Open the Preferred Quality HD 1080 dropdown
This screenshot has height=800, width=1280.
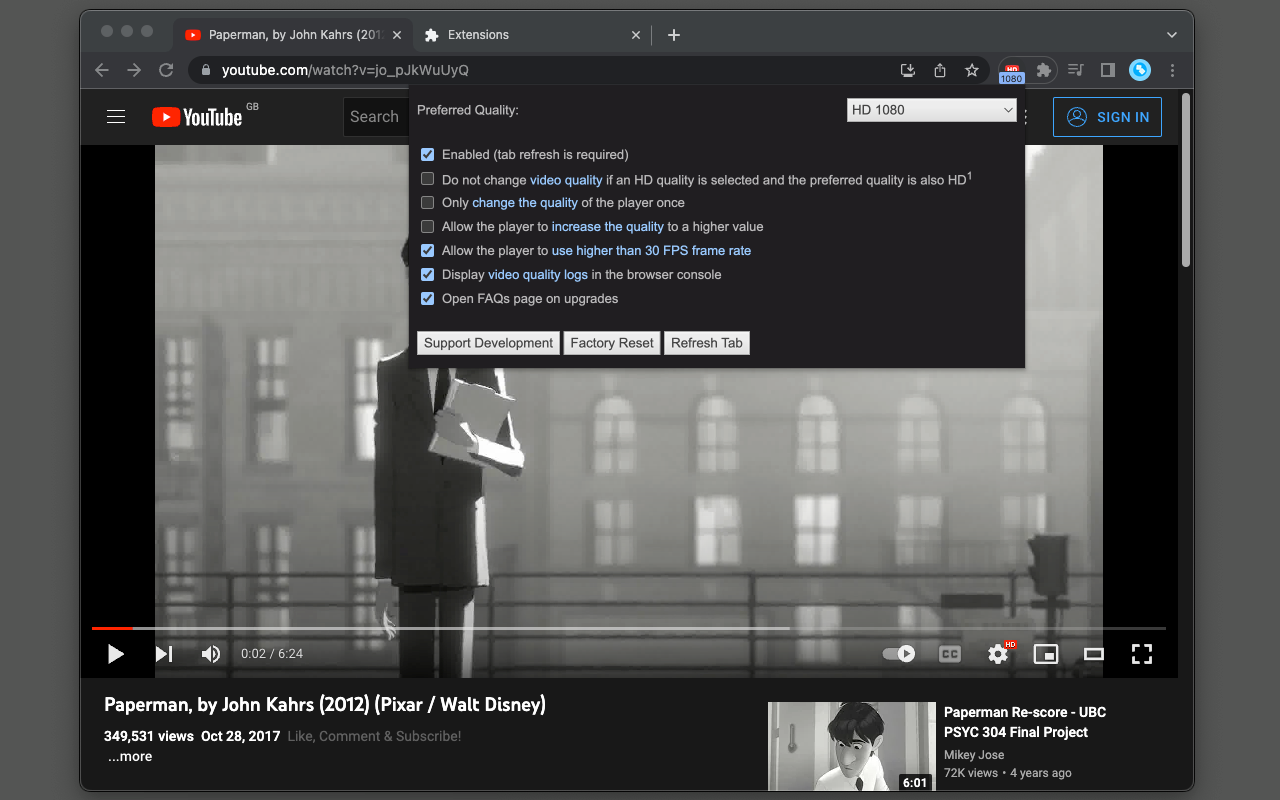931,110
